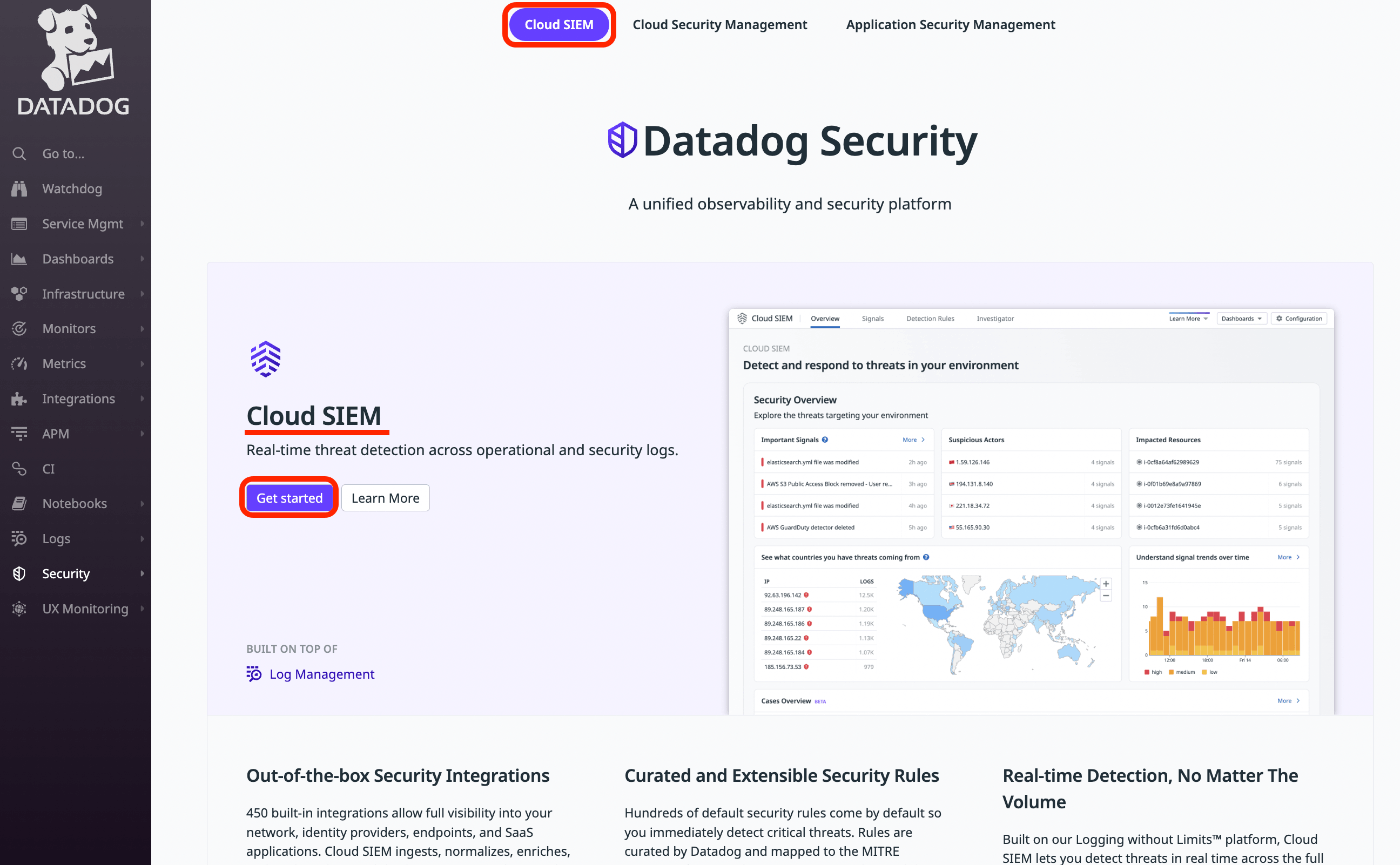Open Notebooks from the sidebar
1400x865 pixels.
pyautogui.click(x=74, y=504)
